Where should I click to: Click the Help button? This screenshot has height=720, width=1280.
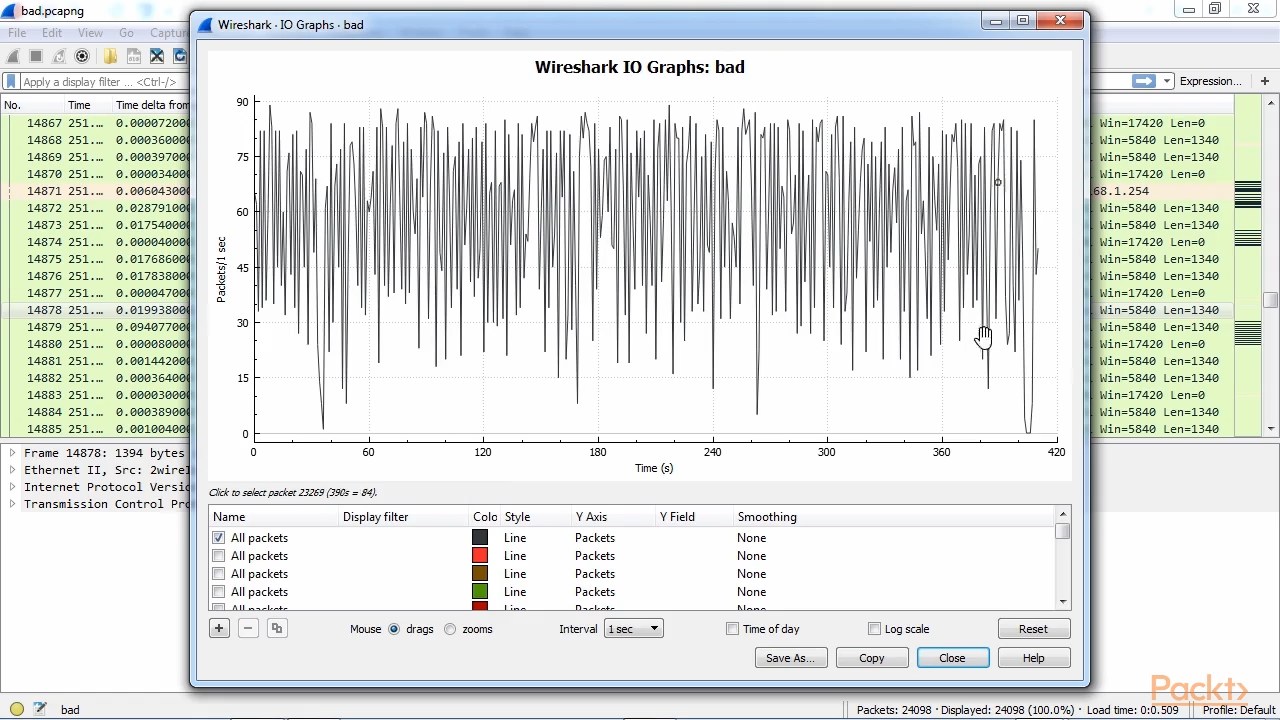pyautogui.click(x=1034, y=658)
